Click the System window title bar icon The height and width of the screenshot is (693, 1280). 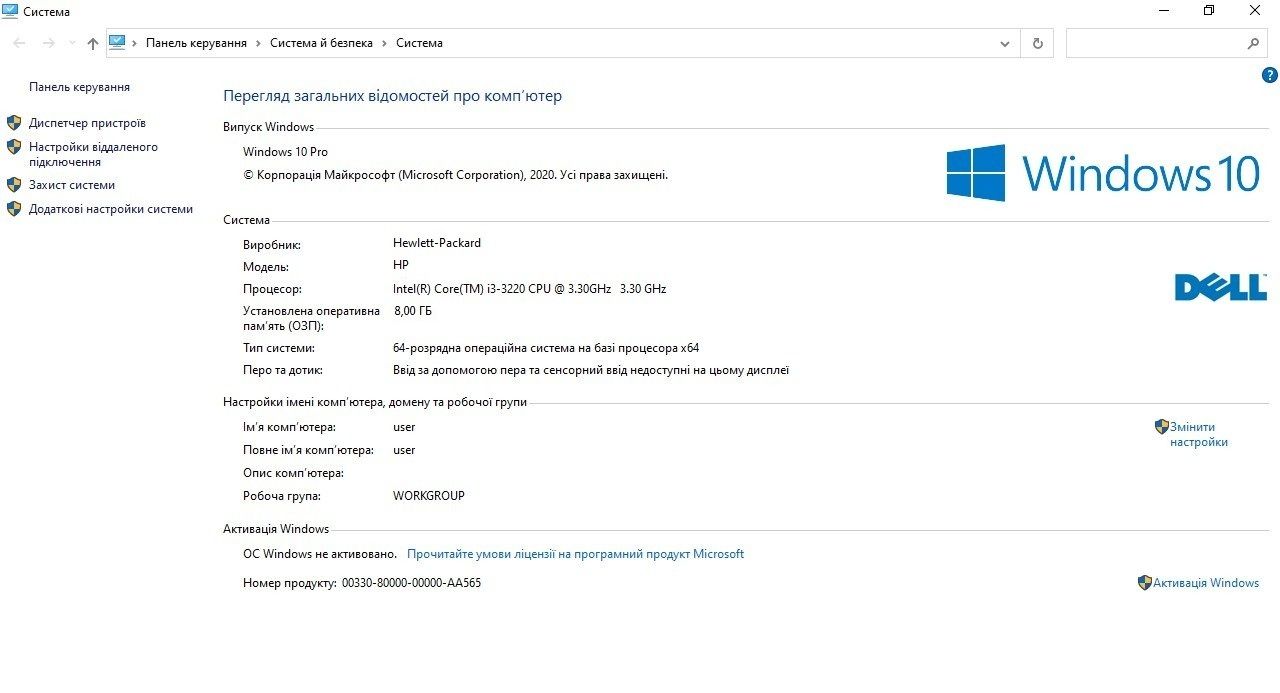pyautogui.click(x=10, y=11)
